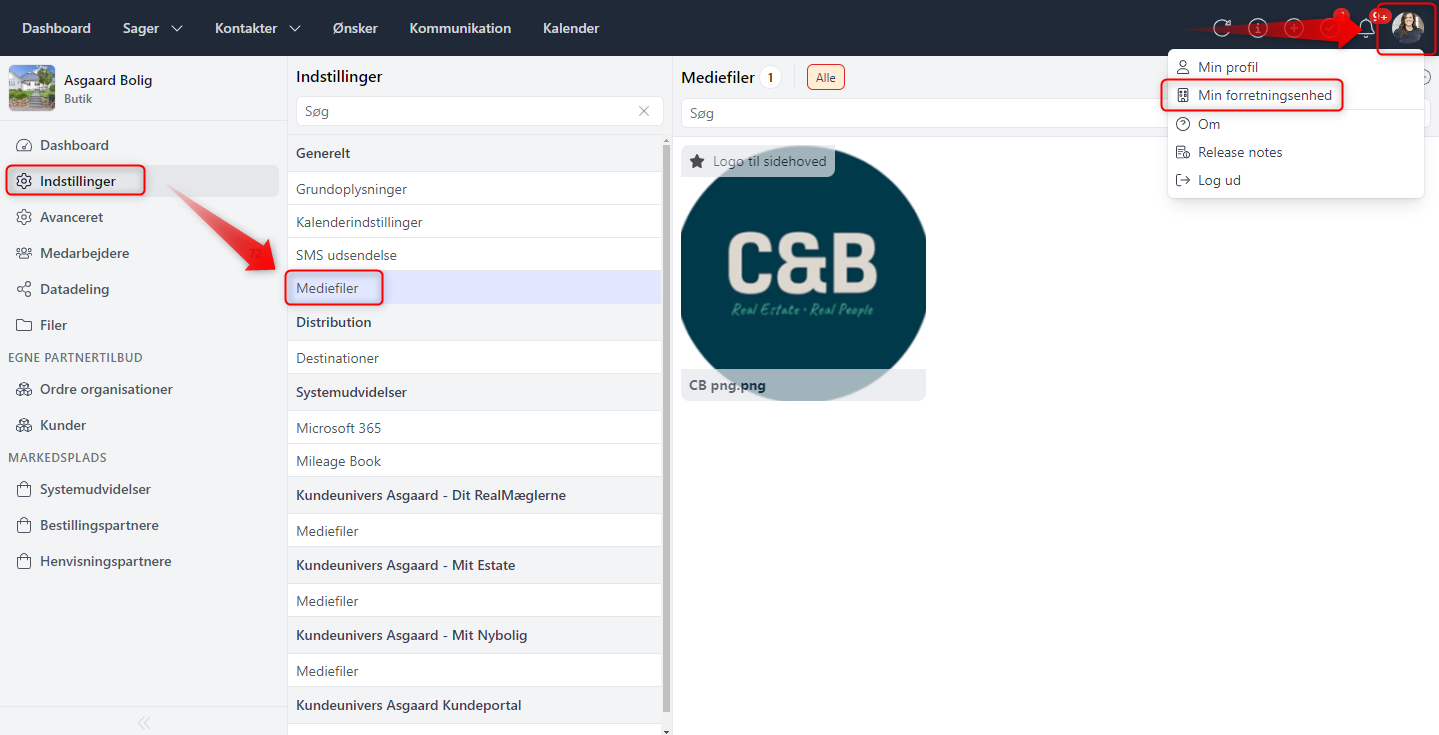Go to Dashboard in the top navigation
Image resolution: width=1439 pixels, height=735 pixels.
pos(56,28)
